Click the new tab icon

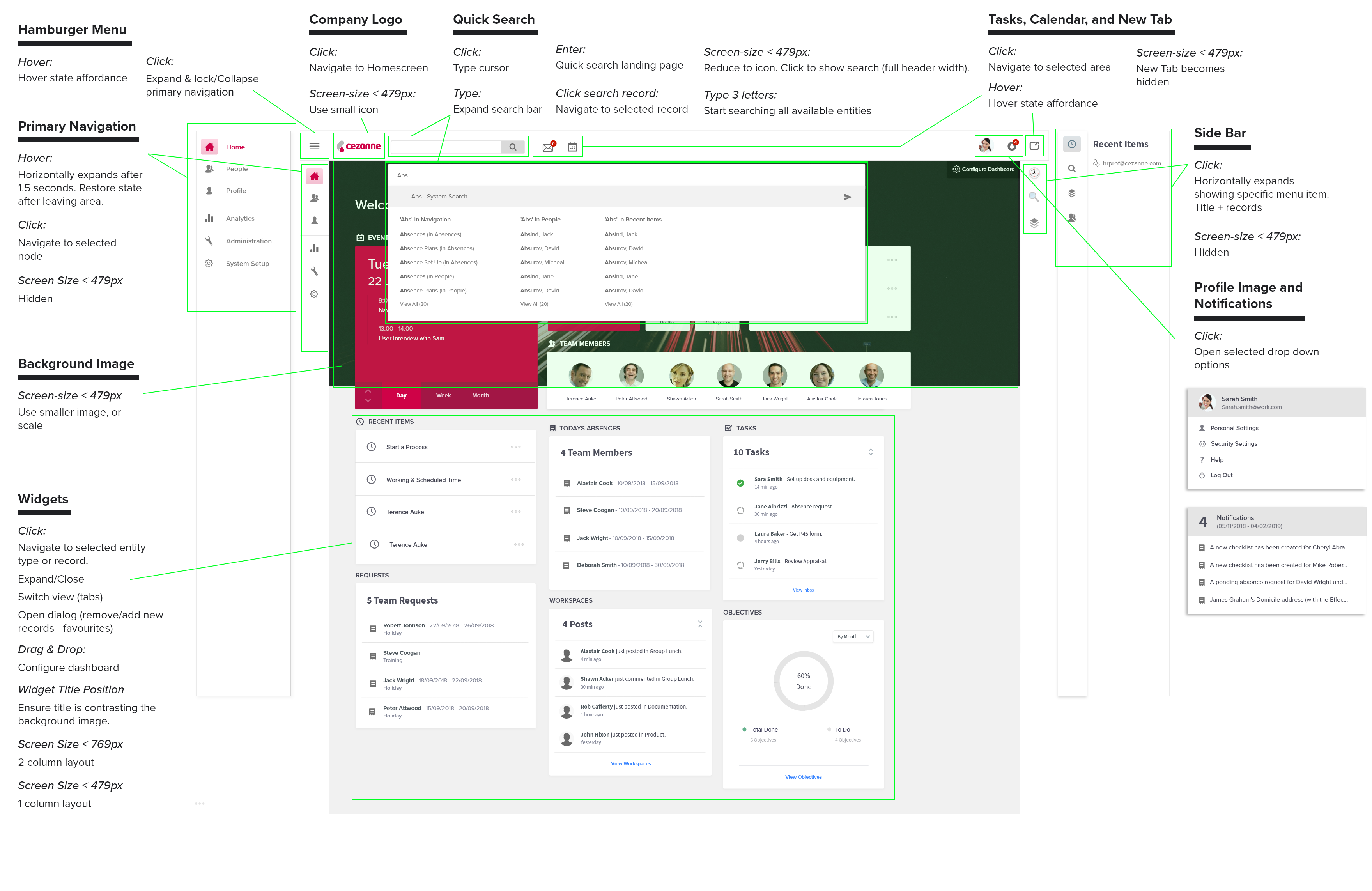pos(1034,146)
